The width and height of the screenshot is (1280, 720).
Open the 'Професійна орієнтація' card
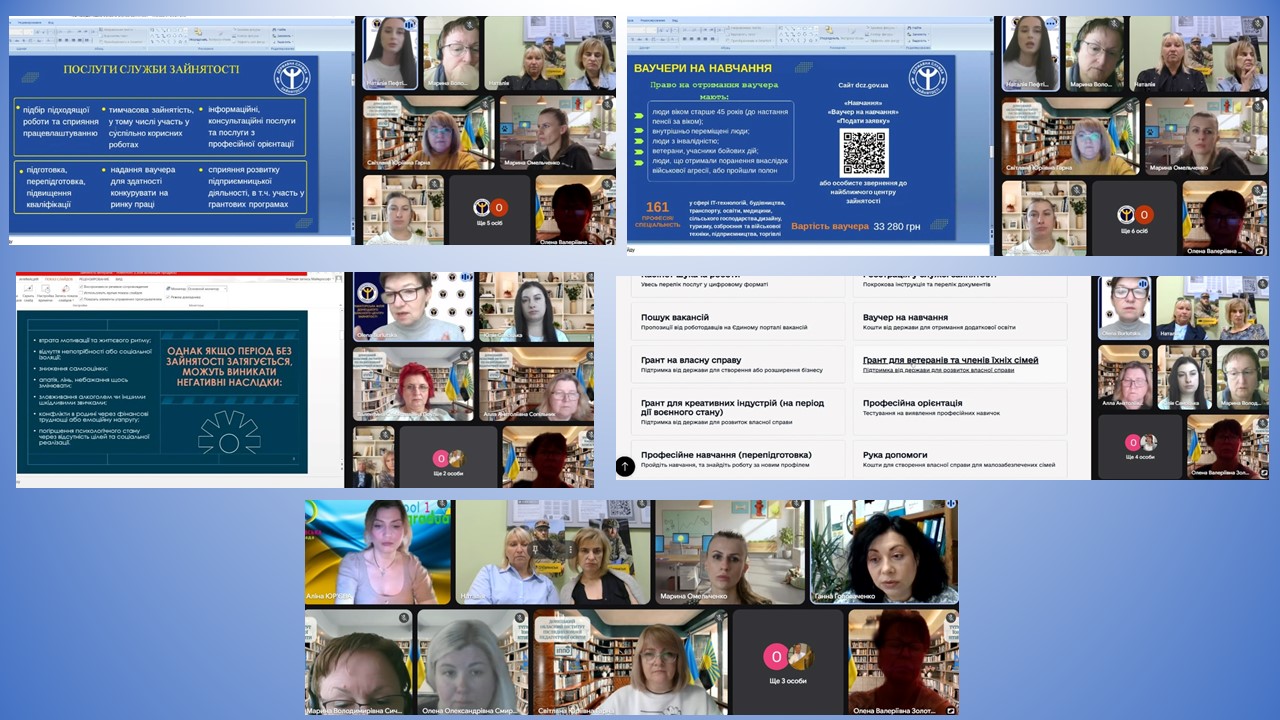coord(959,411)
